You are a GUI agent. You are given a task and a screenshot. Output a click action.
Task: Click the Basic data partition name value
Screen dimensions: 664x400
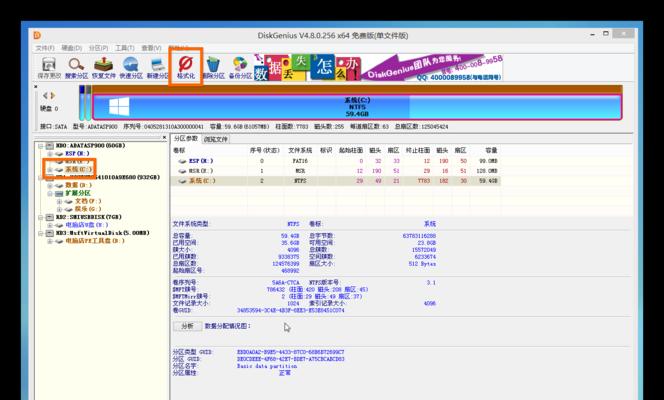(x=267, y=366)
